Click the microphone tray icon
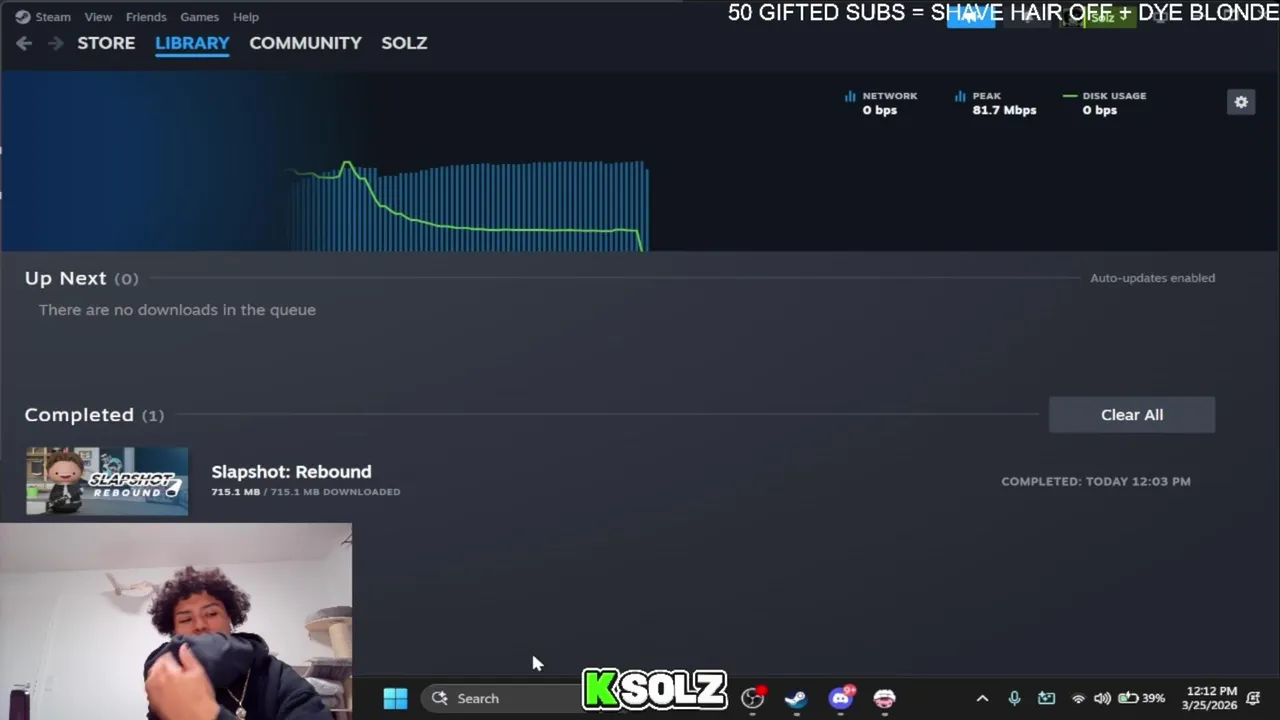1280x720 pixels. click(1014, 698)
